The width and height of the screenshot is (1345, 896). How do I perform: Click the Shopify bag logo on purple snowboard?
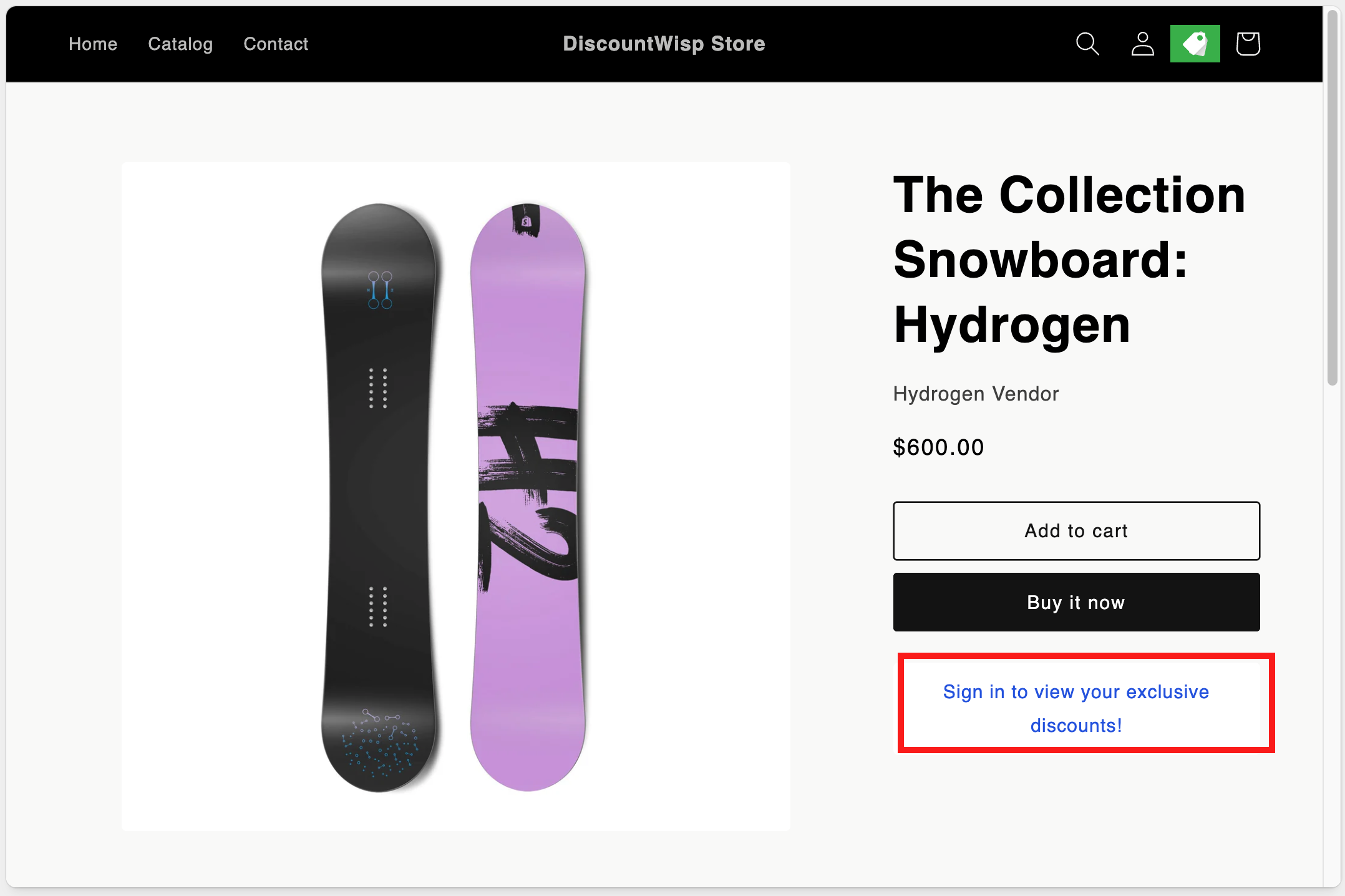[526, 222]
